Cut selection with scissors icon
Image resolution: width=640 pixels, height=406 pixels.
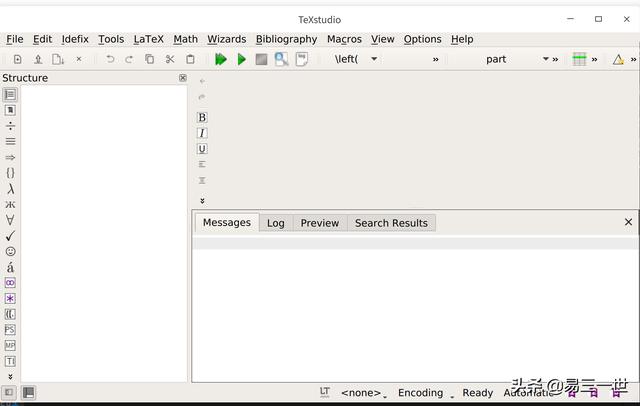(170, 60)
